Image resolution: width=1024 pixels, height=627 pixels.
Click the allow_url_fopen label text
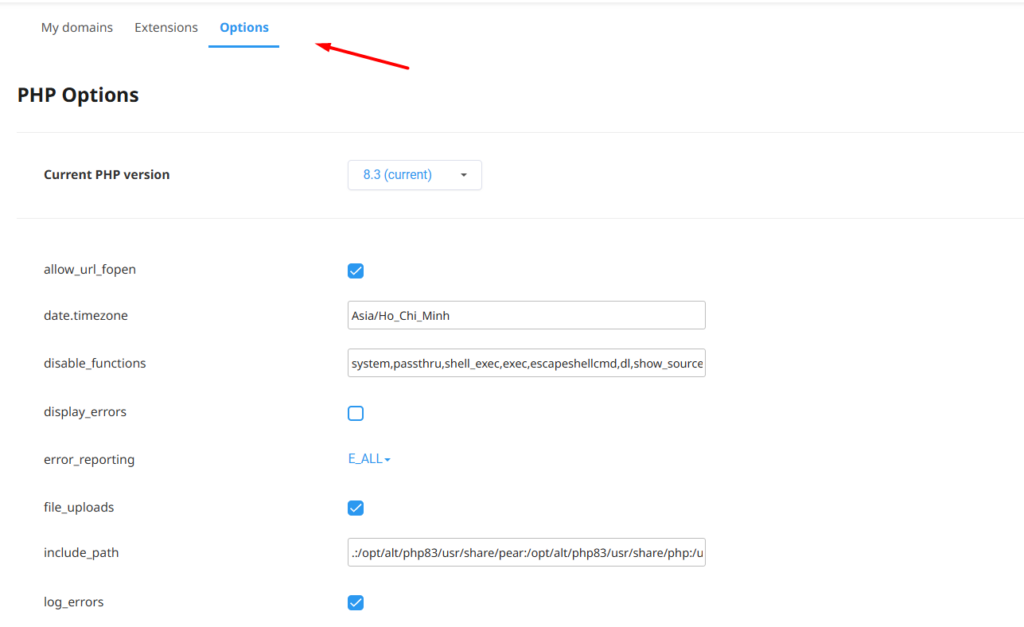point(90,270)
